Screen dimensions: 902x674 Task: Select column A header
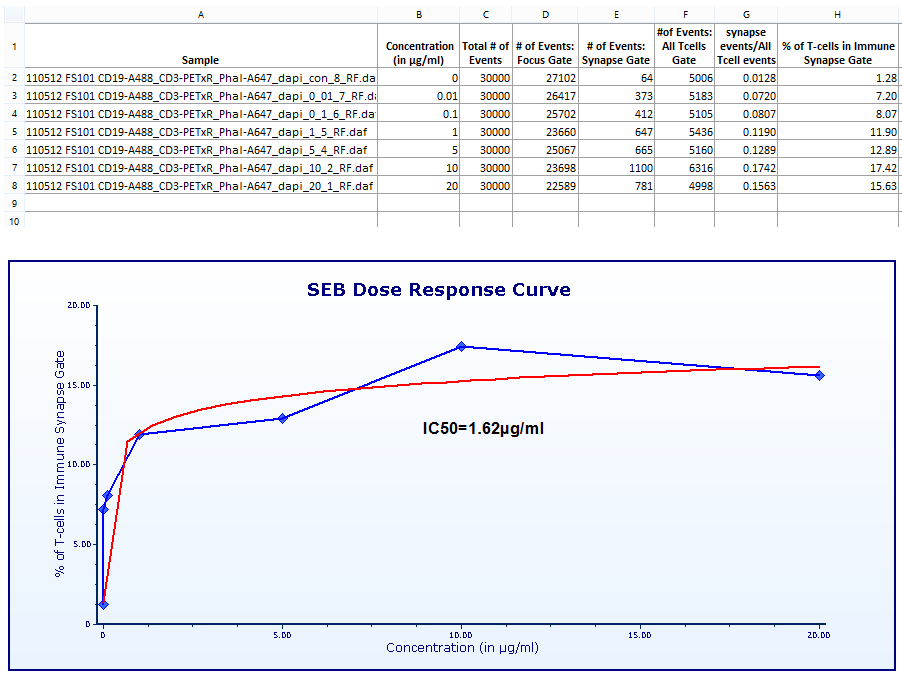pyautogui.click(x=201, y=14)
